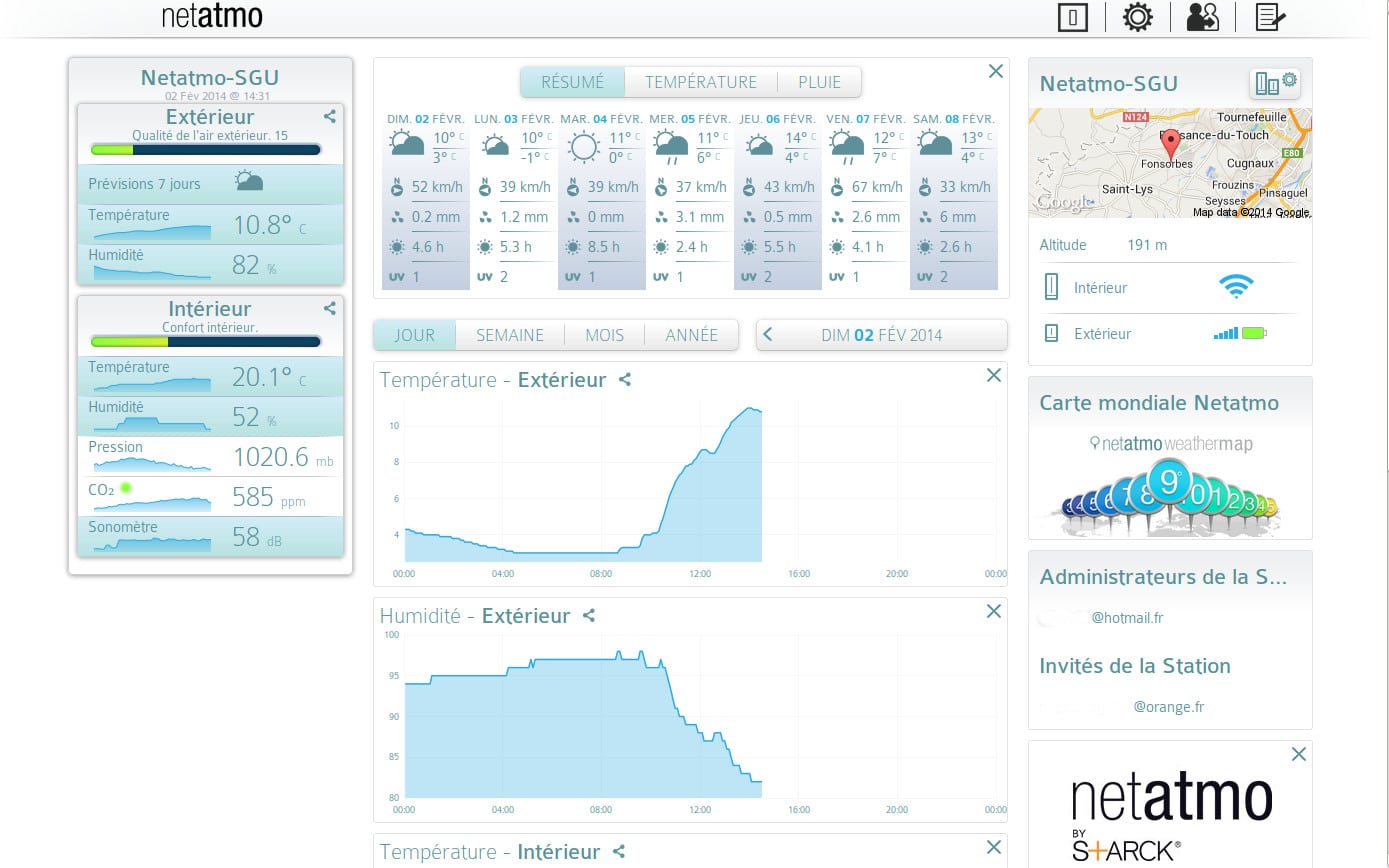Select the ANNÉE time range
This screenshot has height=868, width=1389.
pos(691,335)
